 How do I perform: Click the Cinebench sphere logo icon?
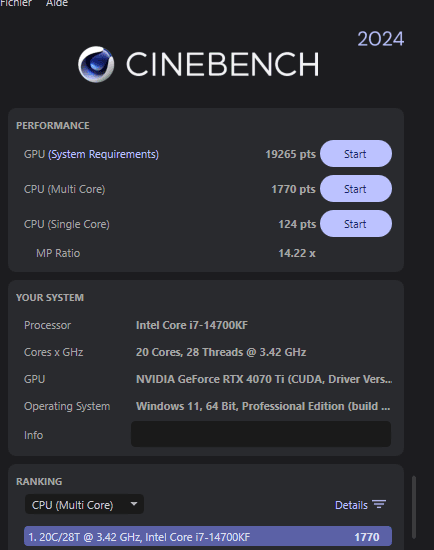tap(96, 64)
